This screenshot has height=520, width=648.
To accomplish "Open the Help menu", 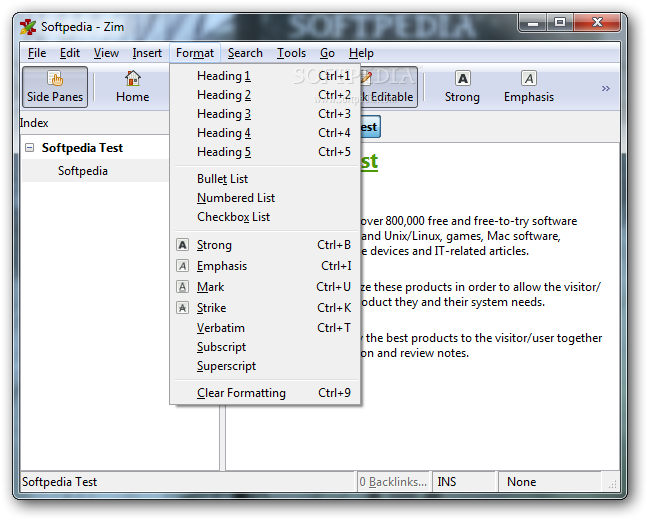I will [361, 53].
